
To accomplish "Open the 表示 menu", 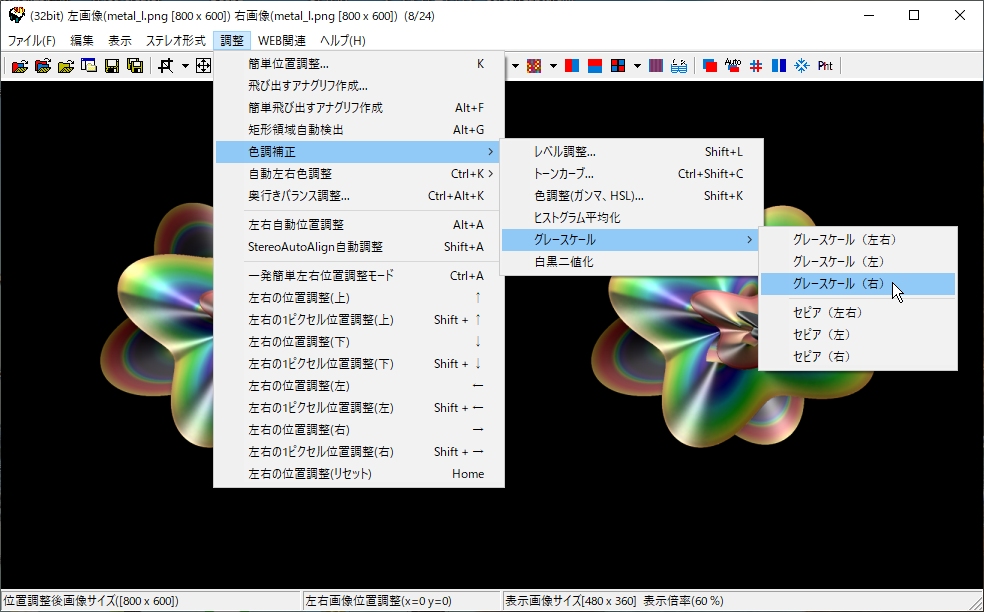I will point(120,41).
